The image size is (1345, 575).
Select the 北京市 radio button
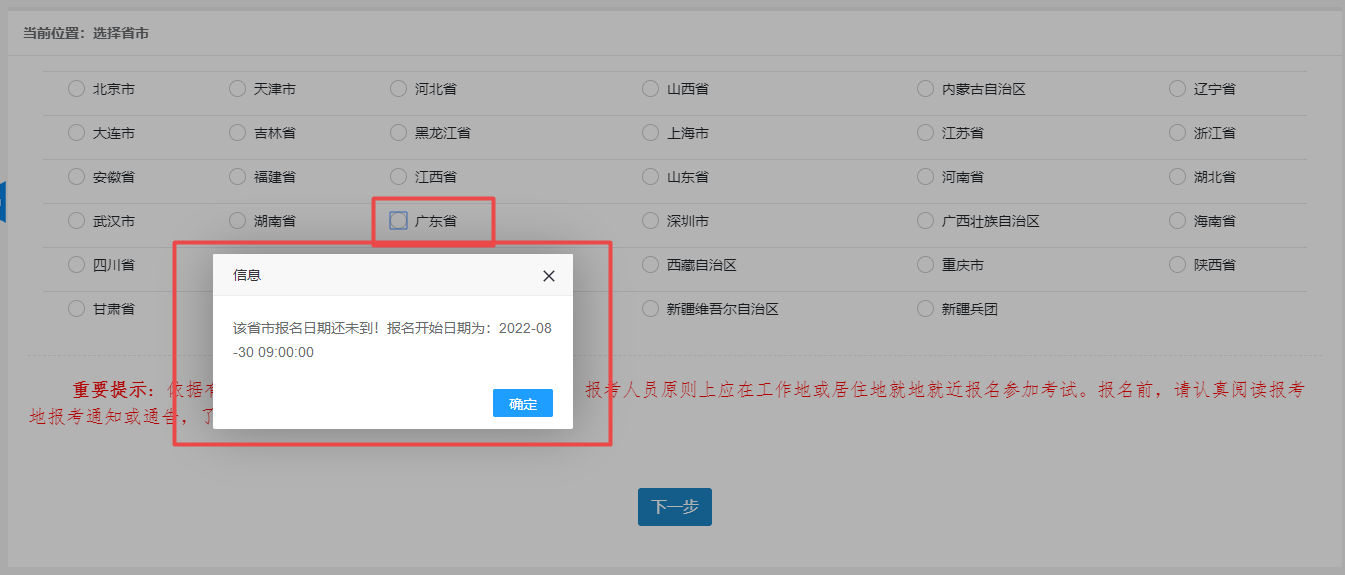(76, 89)
